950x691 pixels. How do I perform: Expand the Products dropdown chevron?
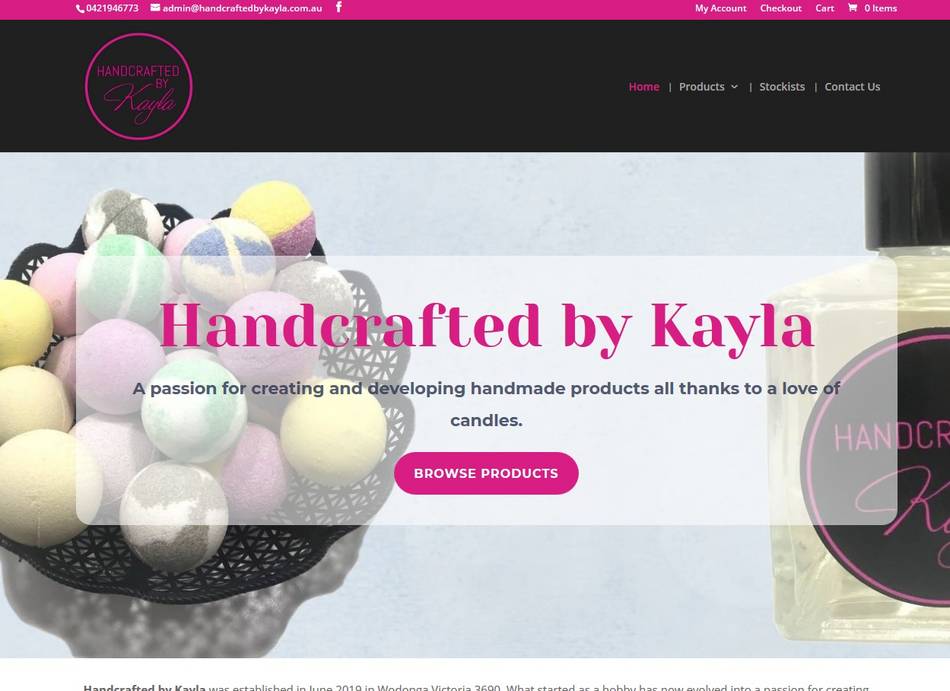(x=734, y=87)
